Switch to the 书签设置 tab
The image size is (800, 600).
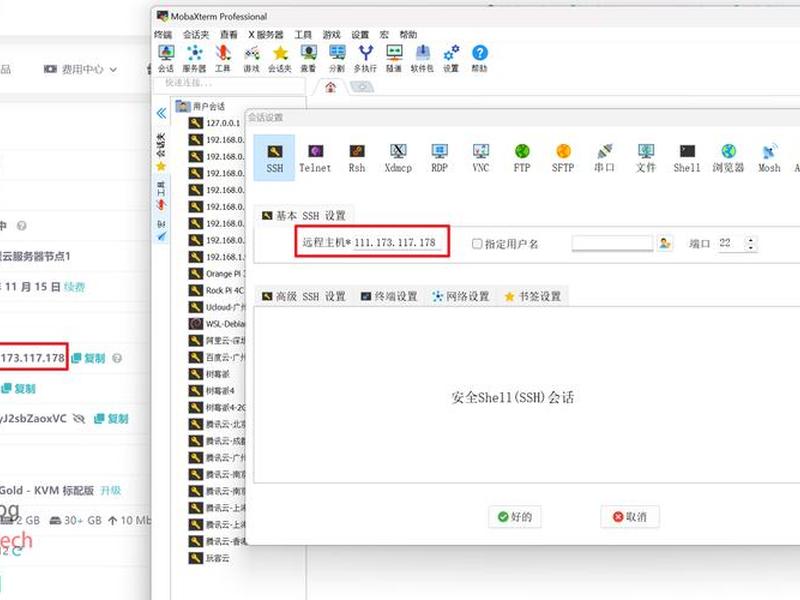pos(533,296)
